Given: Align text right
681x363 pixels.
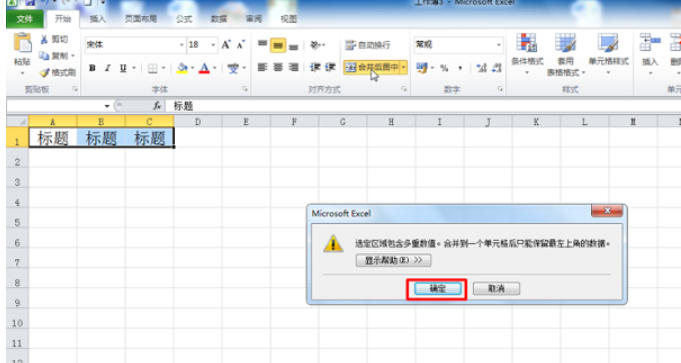Looking at the screenshot, I should [294, 67].
